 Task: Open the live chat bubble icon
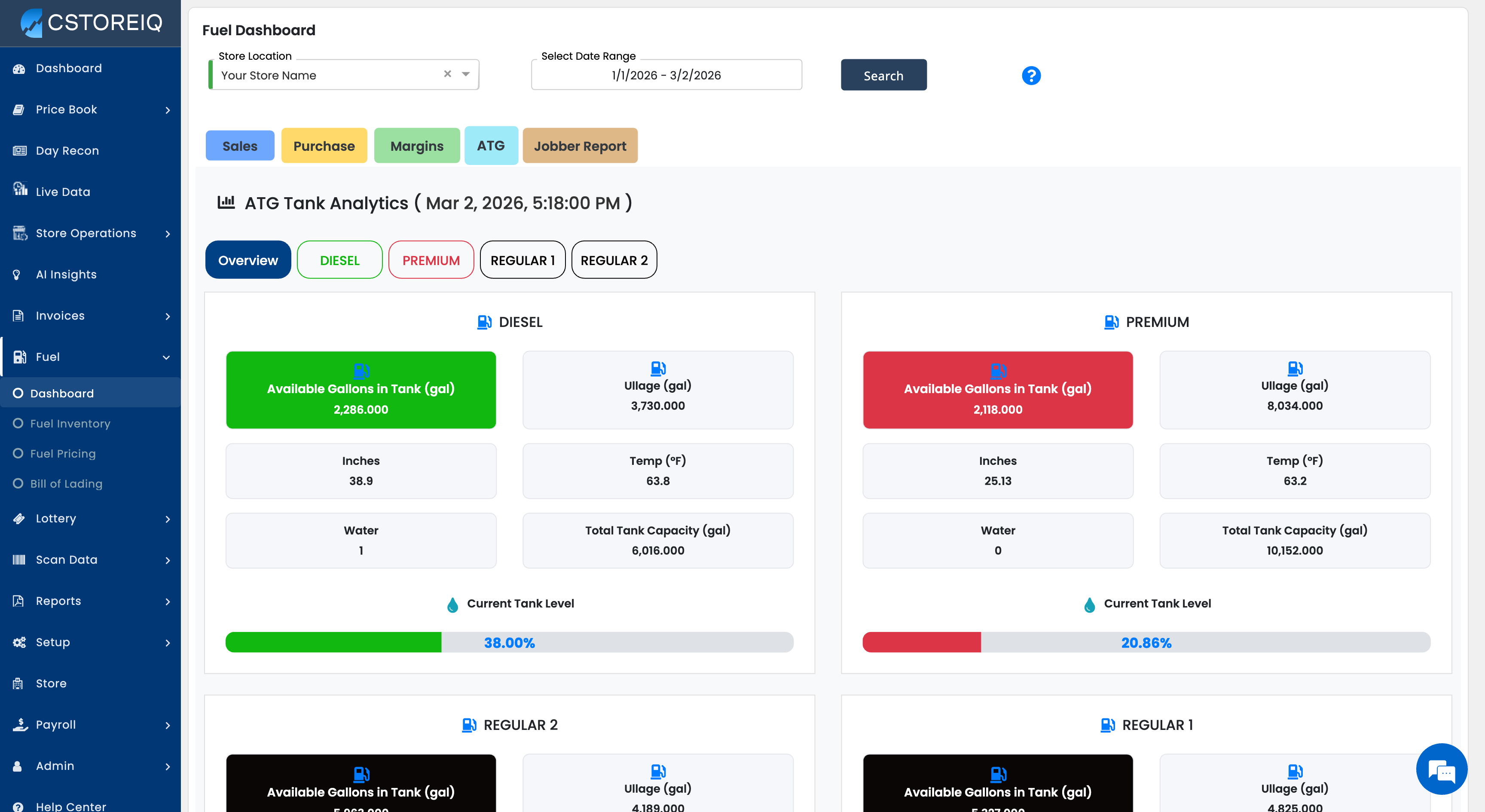(1441, 769)
